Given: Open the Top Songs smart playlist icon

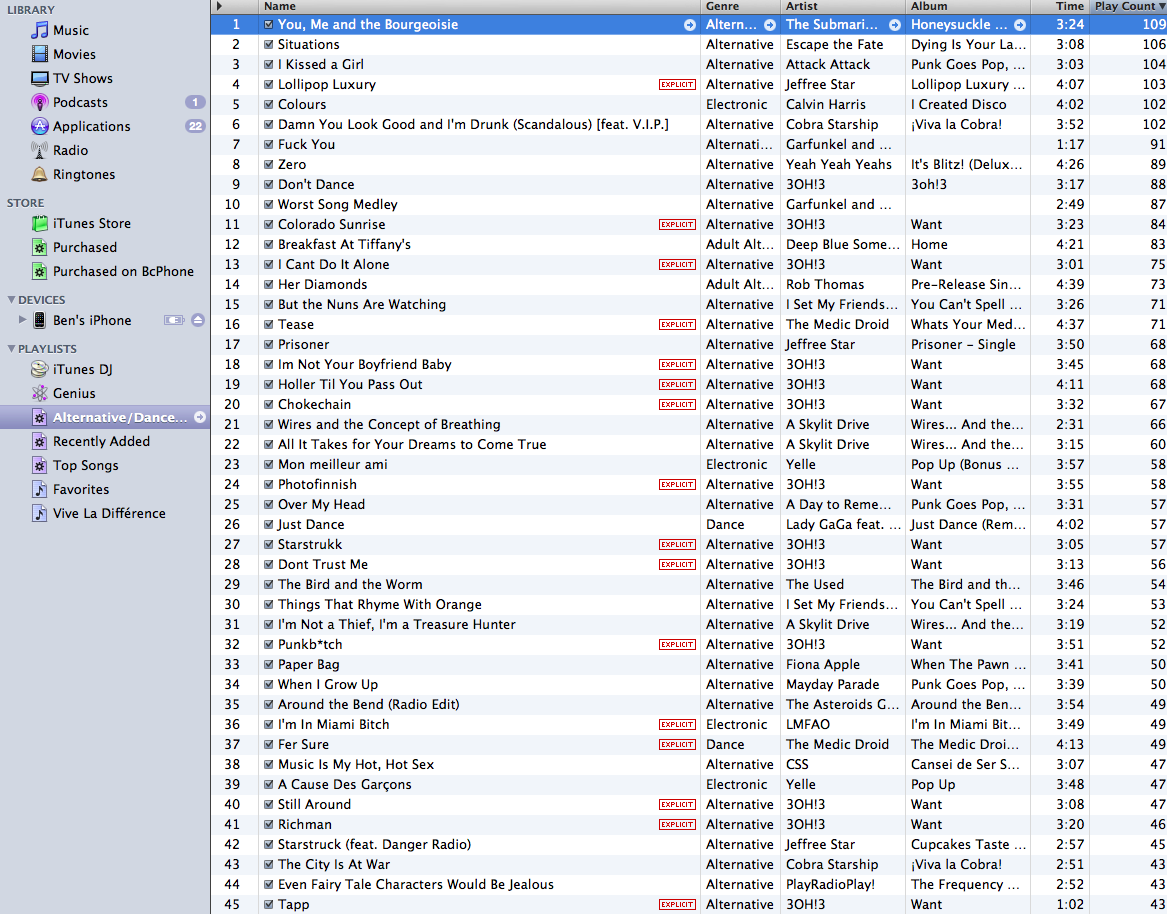Looking at the screenshot, I should (39, 465).
